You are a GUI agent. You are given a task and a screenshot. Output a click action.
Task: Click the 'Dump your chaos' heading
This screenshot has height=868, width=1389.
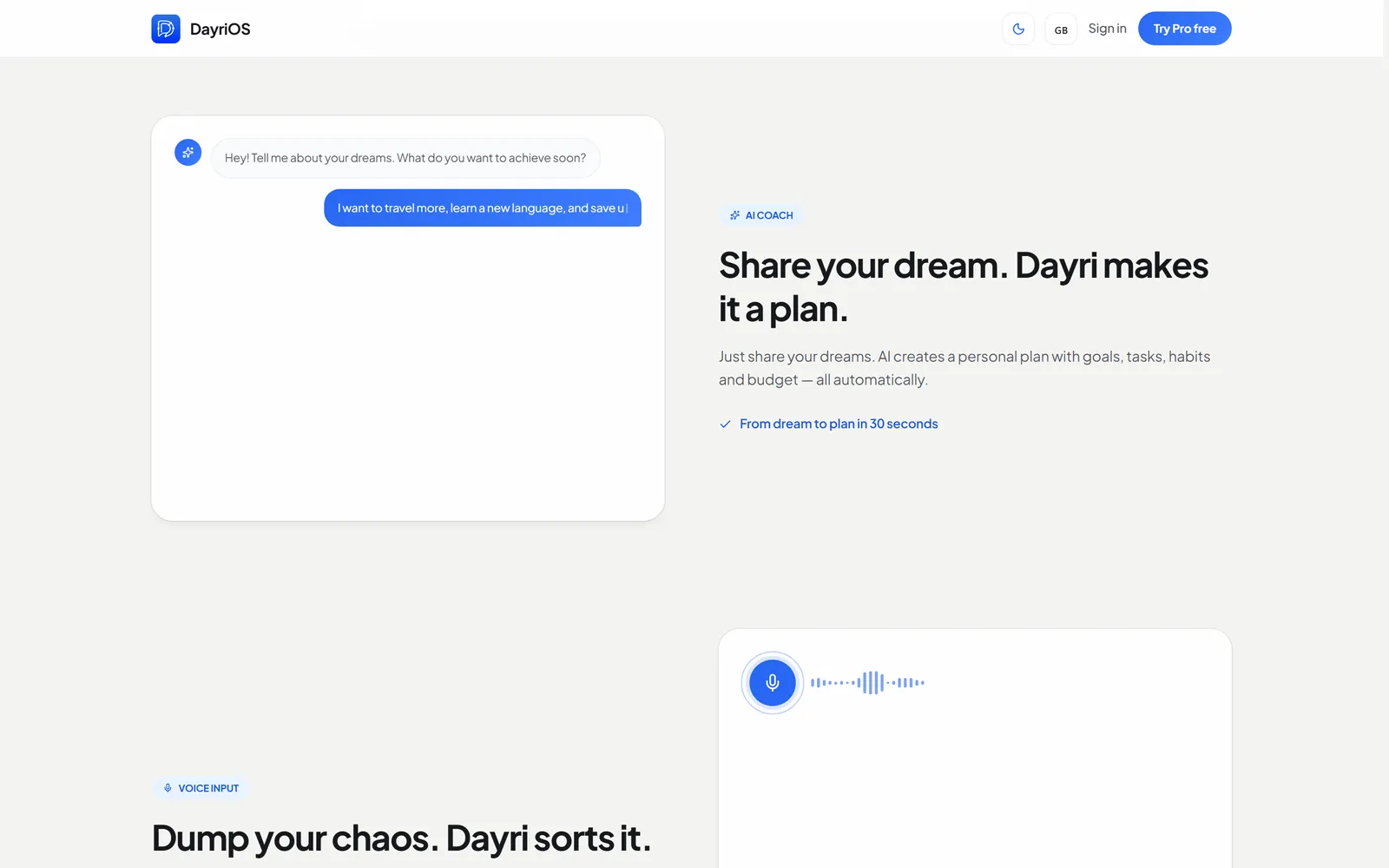tap(401, 838)
